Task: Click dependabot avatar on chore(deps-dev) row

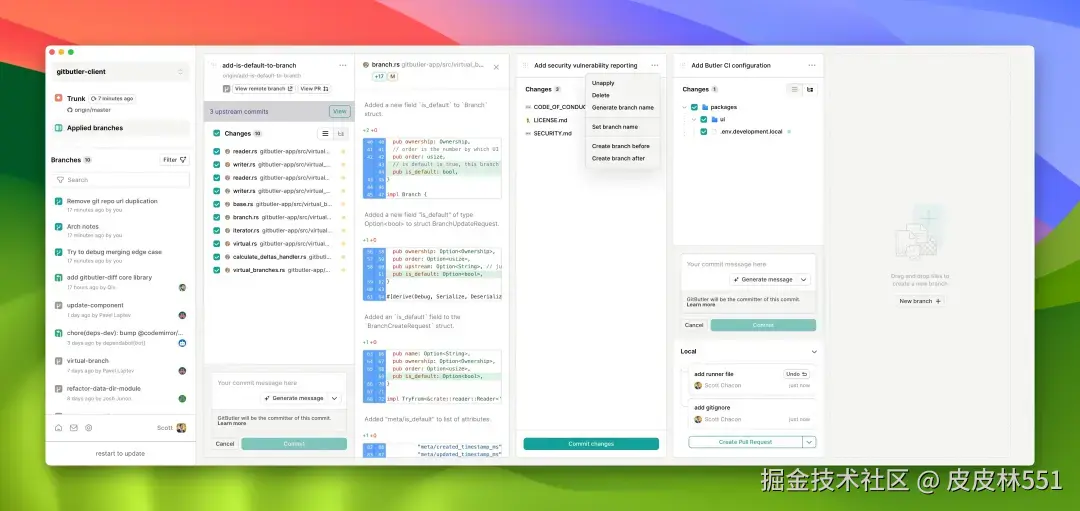Action: (183, 342)
